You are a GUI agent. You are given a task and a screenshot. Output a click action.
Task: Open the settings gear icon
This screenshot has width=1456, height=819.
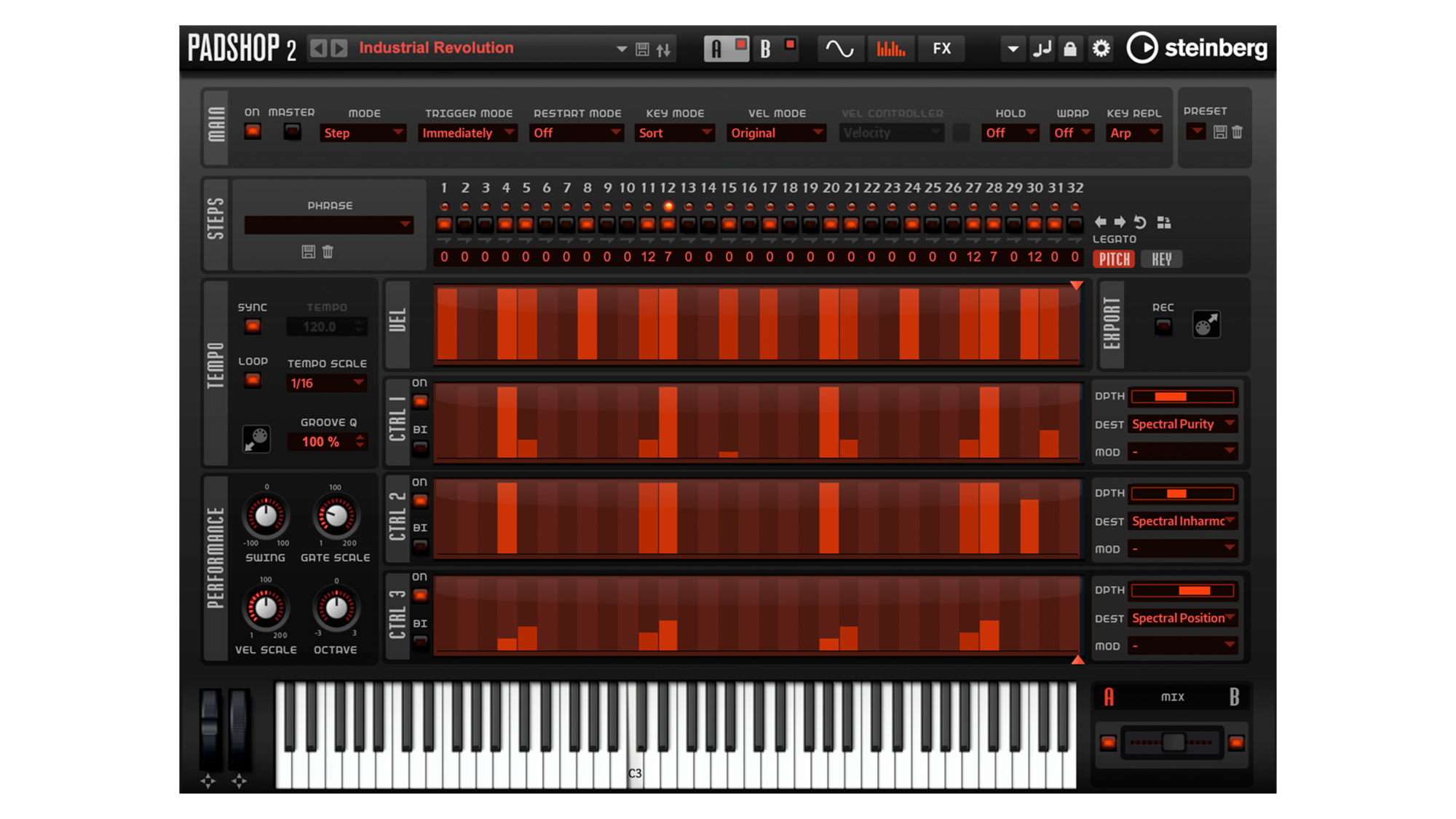coord(1101,49)
